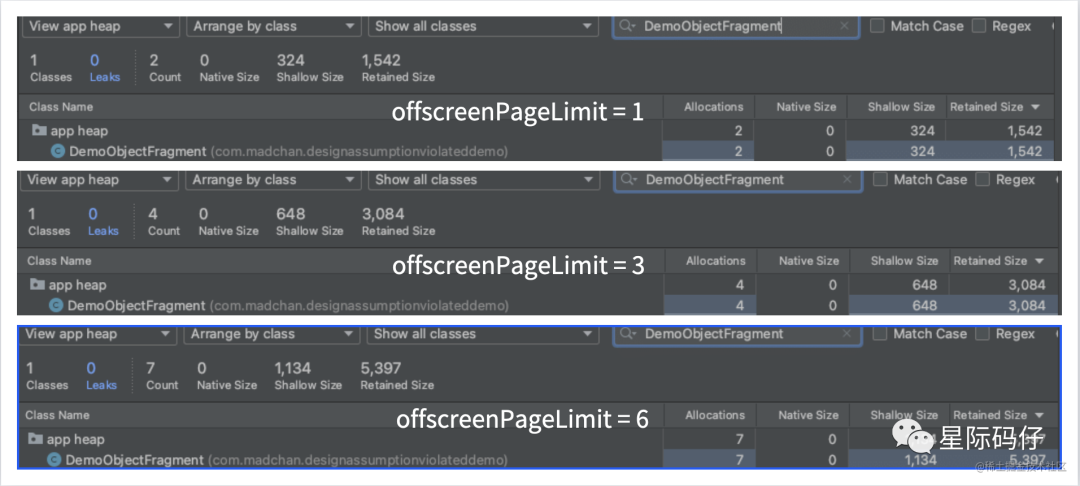Clear the search text in the top panel
This screenshot has width=1080, height=486.
coord(844,26)
